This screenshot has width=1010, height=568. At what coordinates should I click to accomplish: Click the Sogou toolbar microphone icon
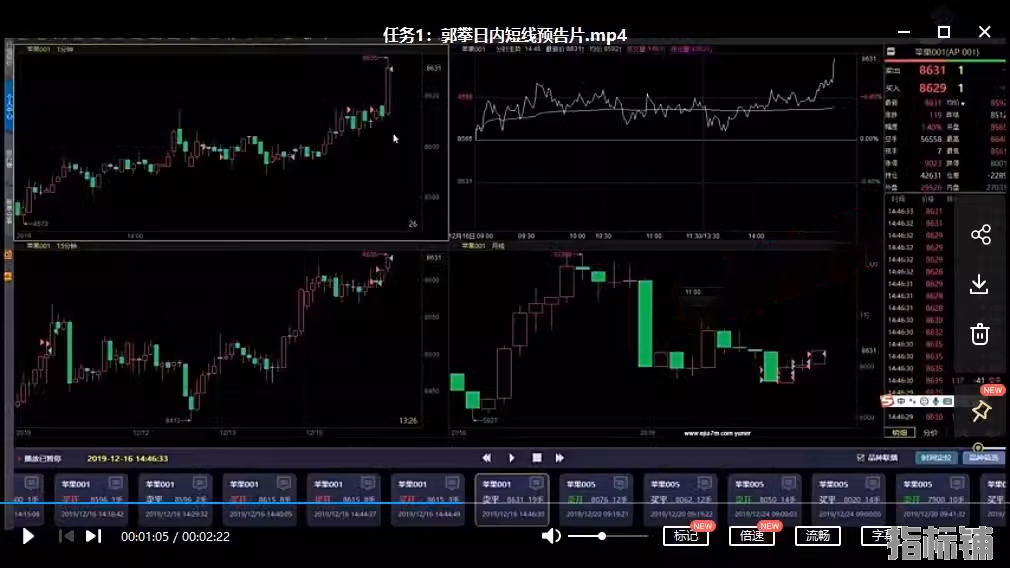click(x=935, y=401)
